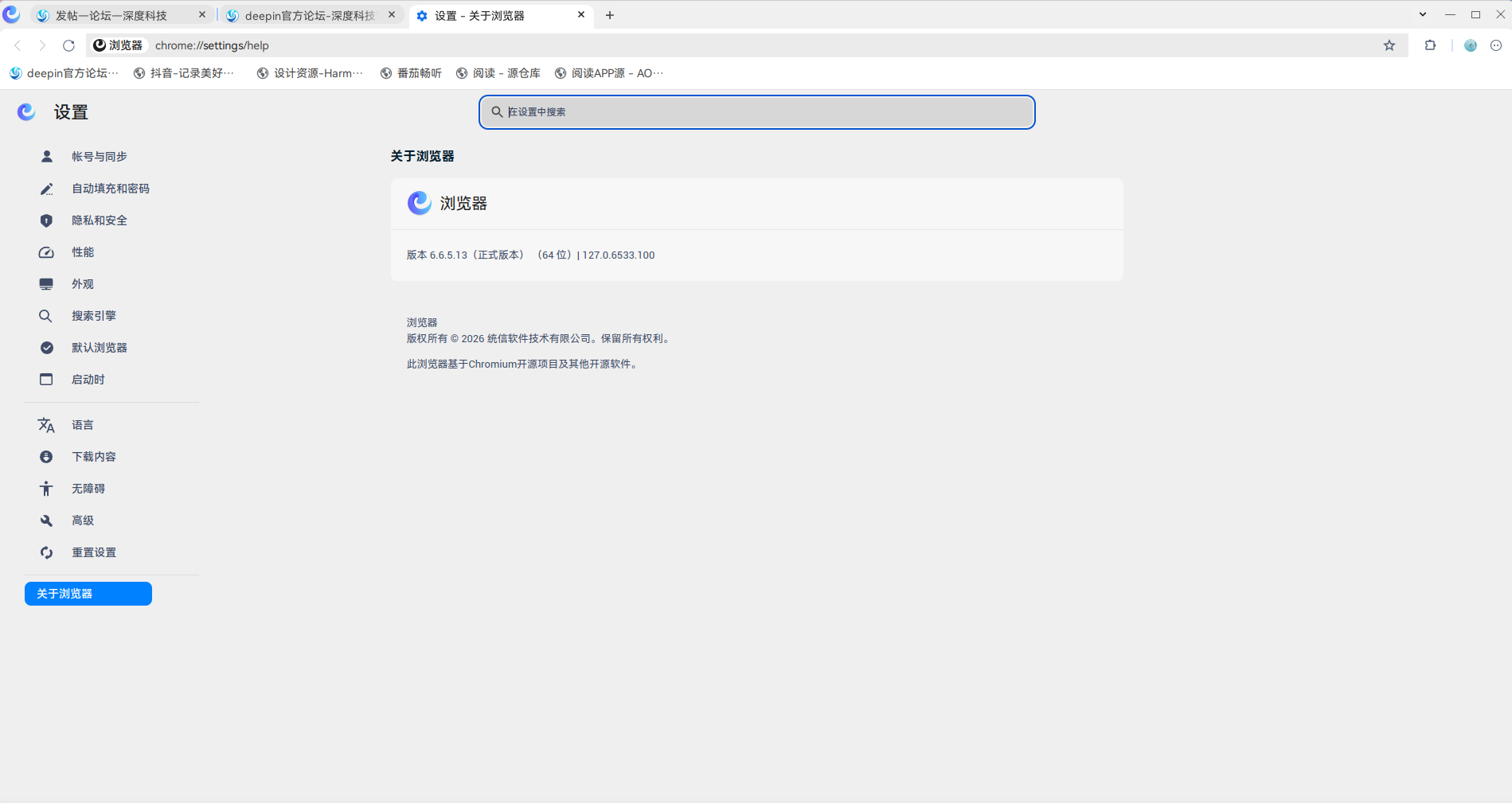Image resolution: width=1512 pixels, height=803 pixels.
Task: Close the 设置 - 关于浏览器 tab
Action: tap(581, 15)
